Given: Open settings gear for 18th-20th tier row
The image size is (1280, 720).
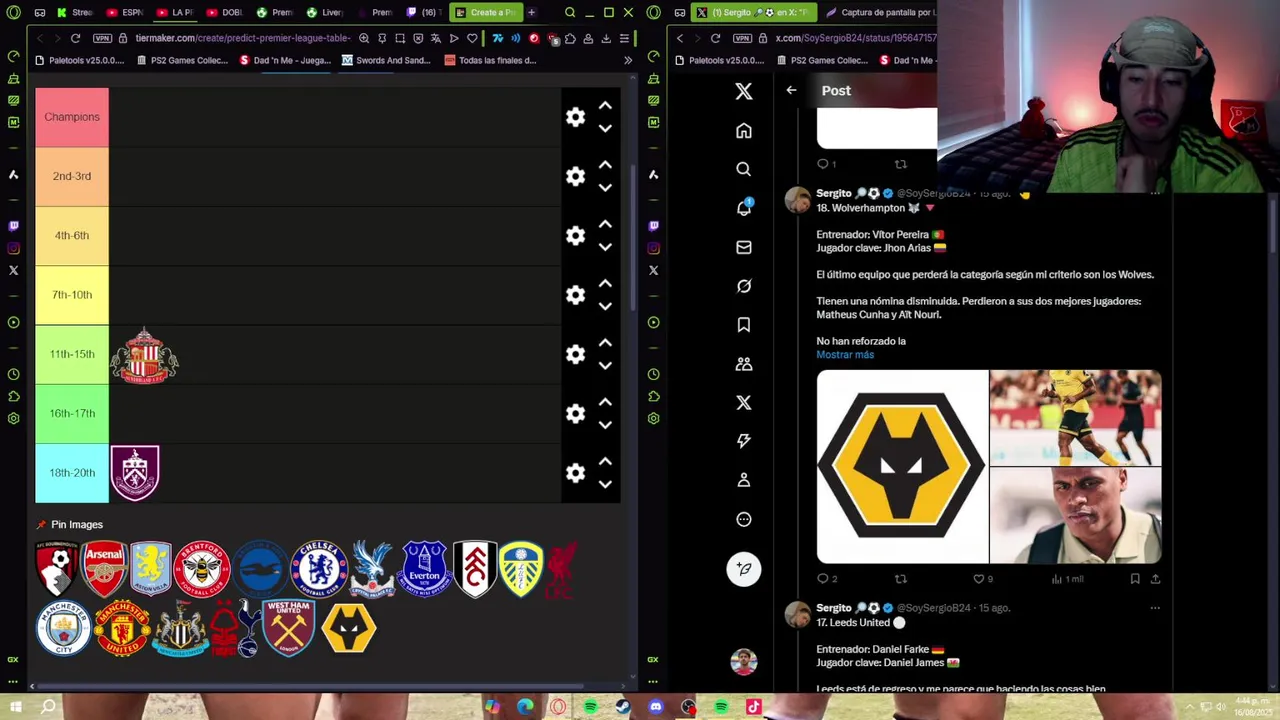Looking at the screenshot, I should coord(575,473).
